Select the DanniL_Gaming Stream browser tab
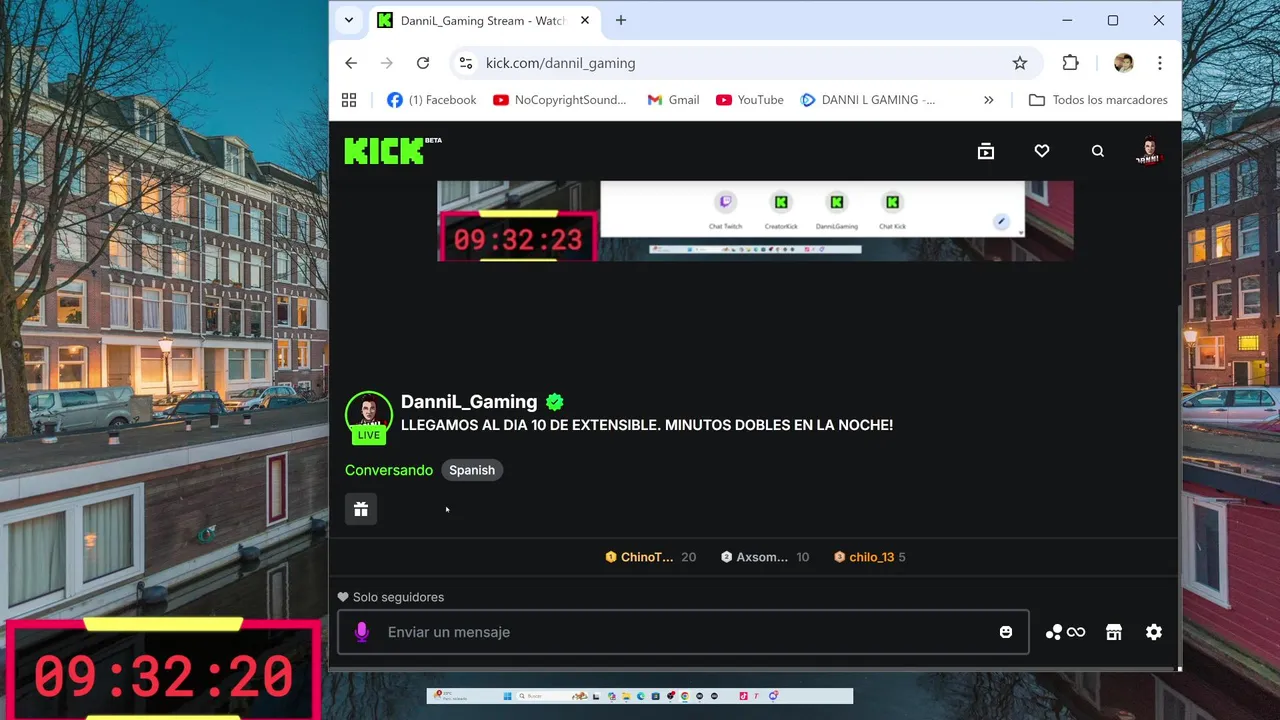 coord(484,20)
